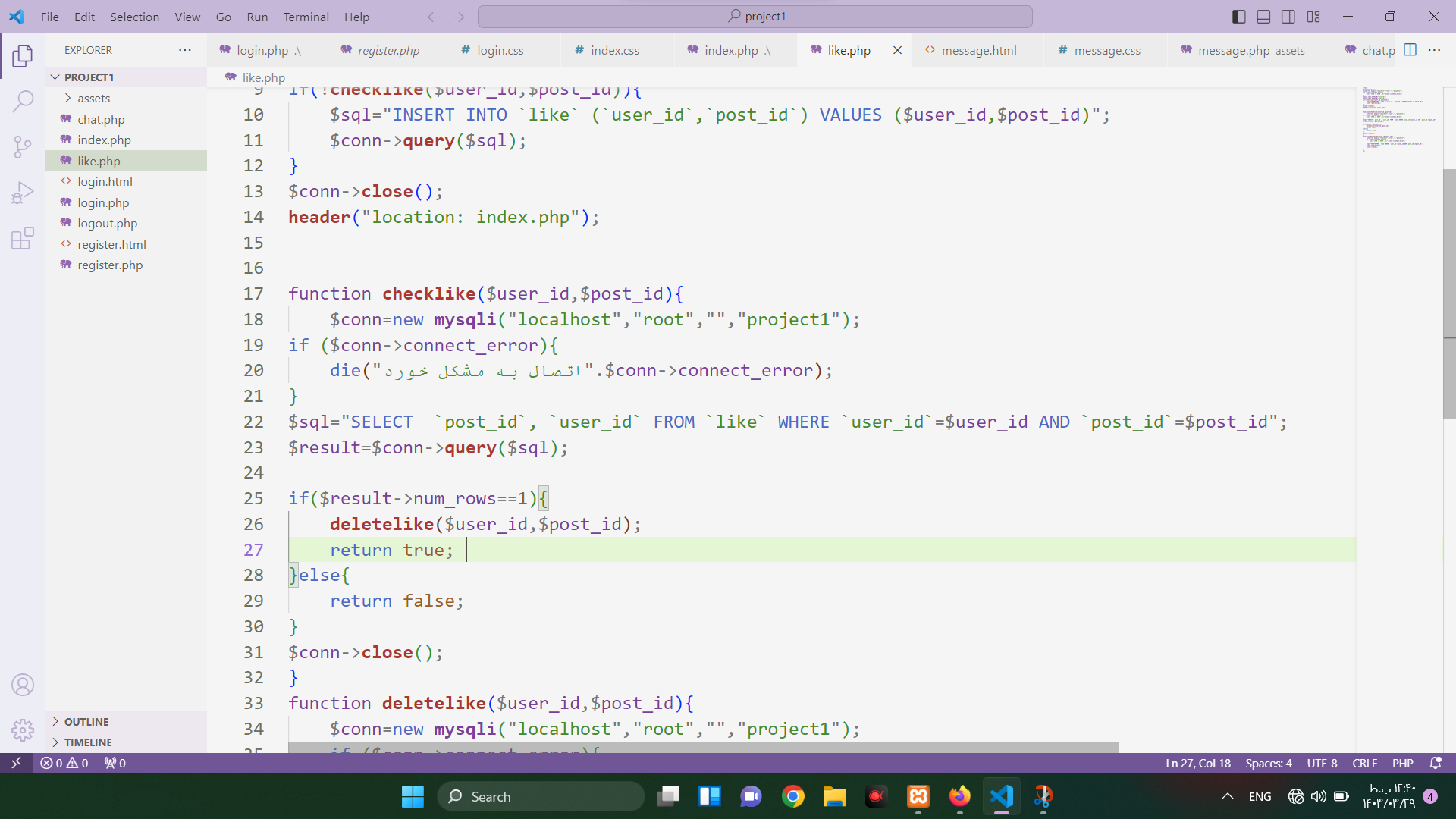Screen dimensions: 1456x819
Task: Open Run and Debug view
Action: click(23, 193)
